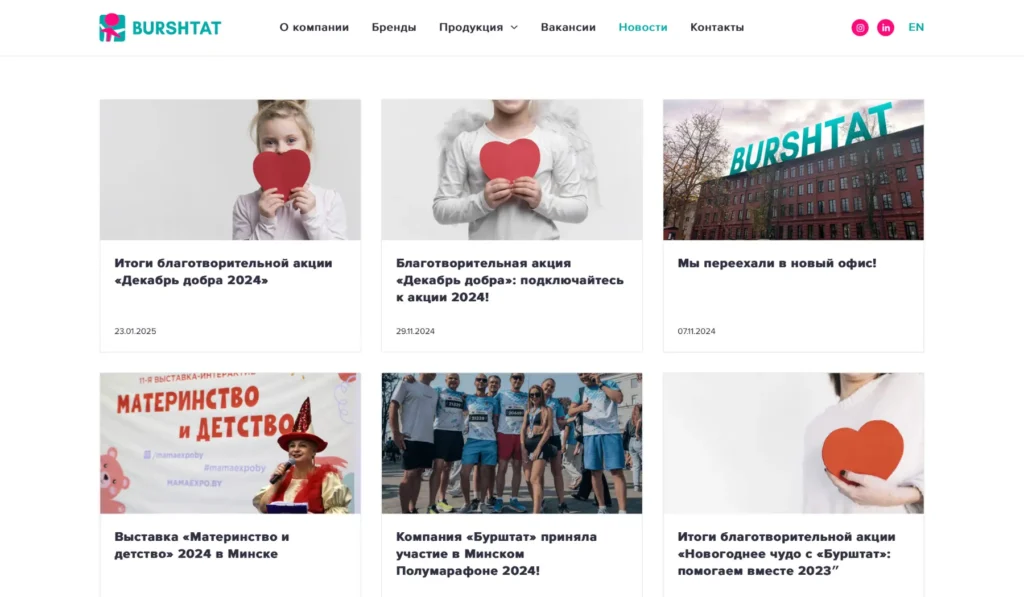Click the angel wings heart image

tap(512, 170)
